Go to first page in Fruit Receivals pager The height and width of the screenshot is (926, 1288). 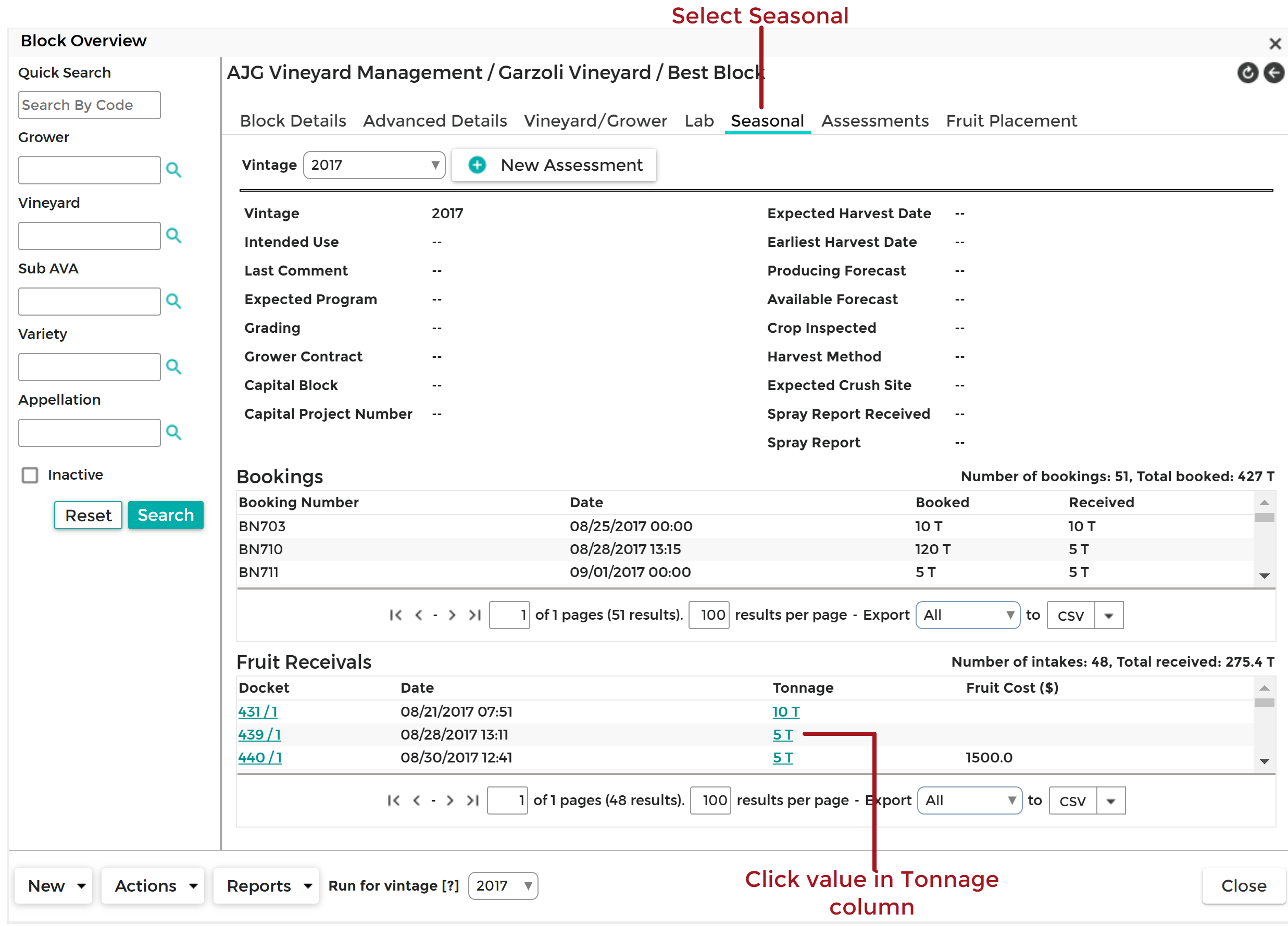click(394, 800)
